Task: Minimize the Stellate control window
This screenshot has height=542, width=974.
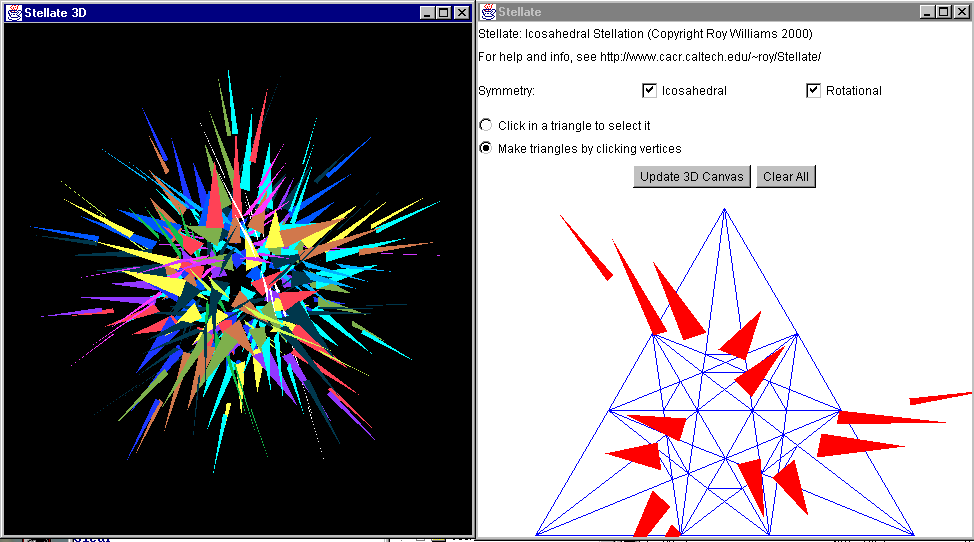Action: pyautogui.click(x=927, y=12)
